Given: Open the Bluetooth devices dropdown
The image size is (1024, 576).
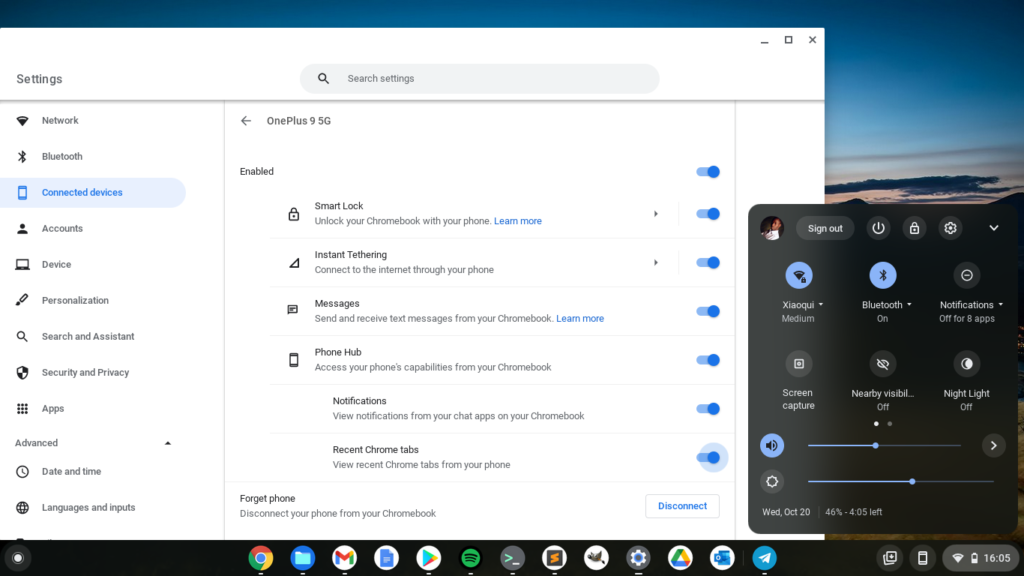Looking at the screenshot, I should click(x=886, y=305).
